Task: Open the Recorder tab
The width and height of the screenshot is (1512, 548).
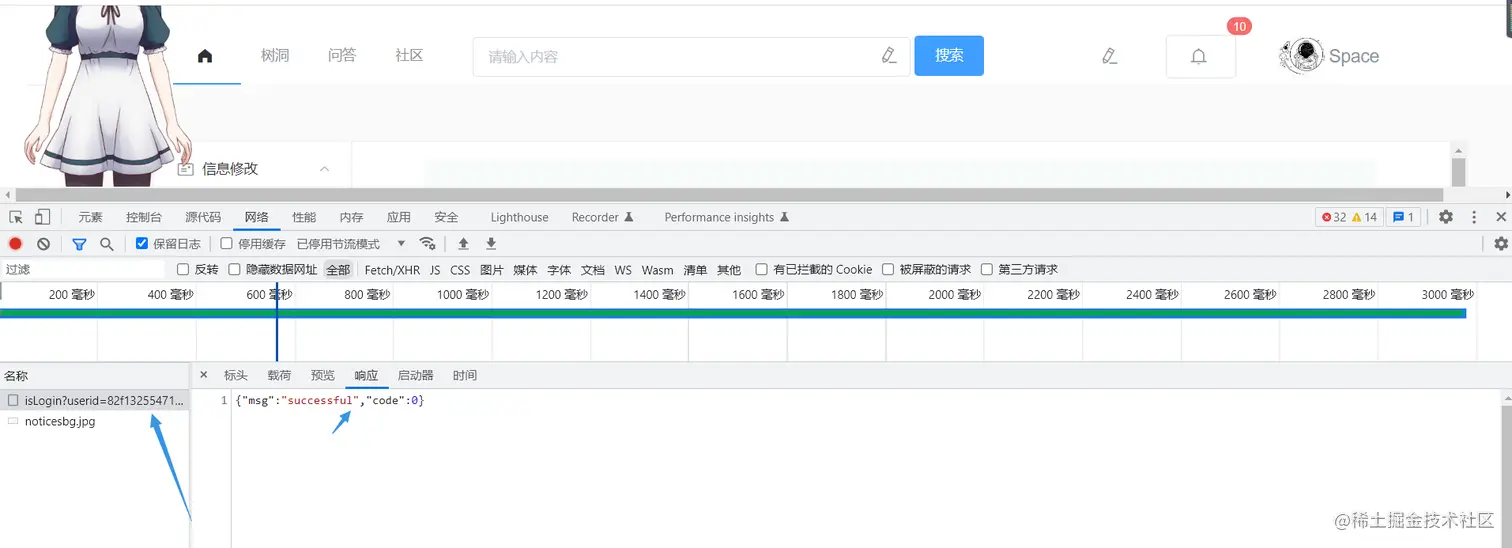Action: pyautogui.click(x=603, y=217)
